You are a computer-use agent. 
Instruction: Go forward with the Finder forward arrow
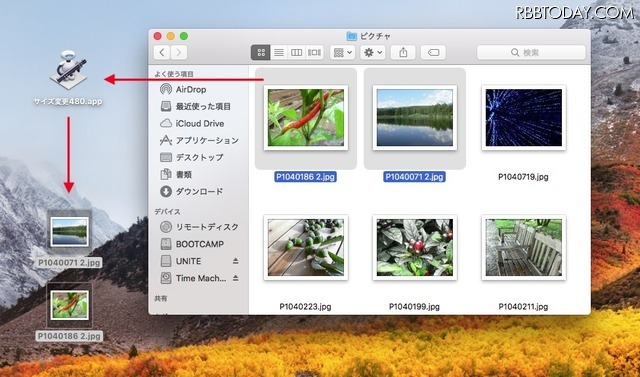pos(179,53)
